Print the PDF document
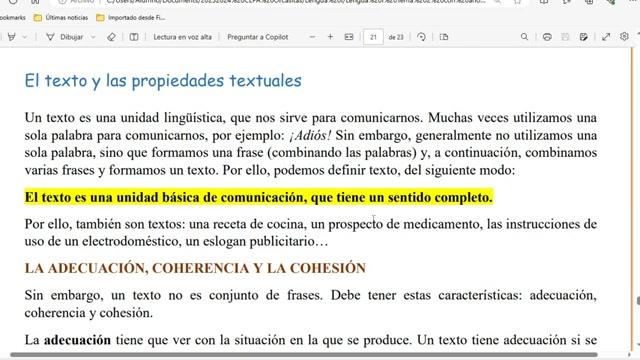The image size is (640, 360). click(547, 37)
